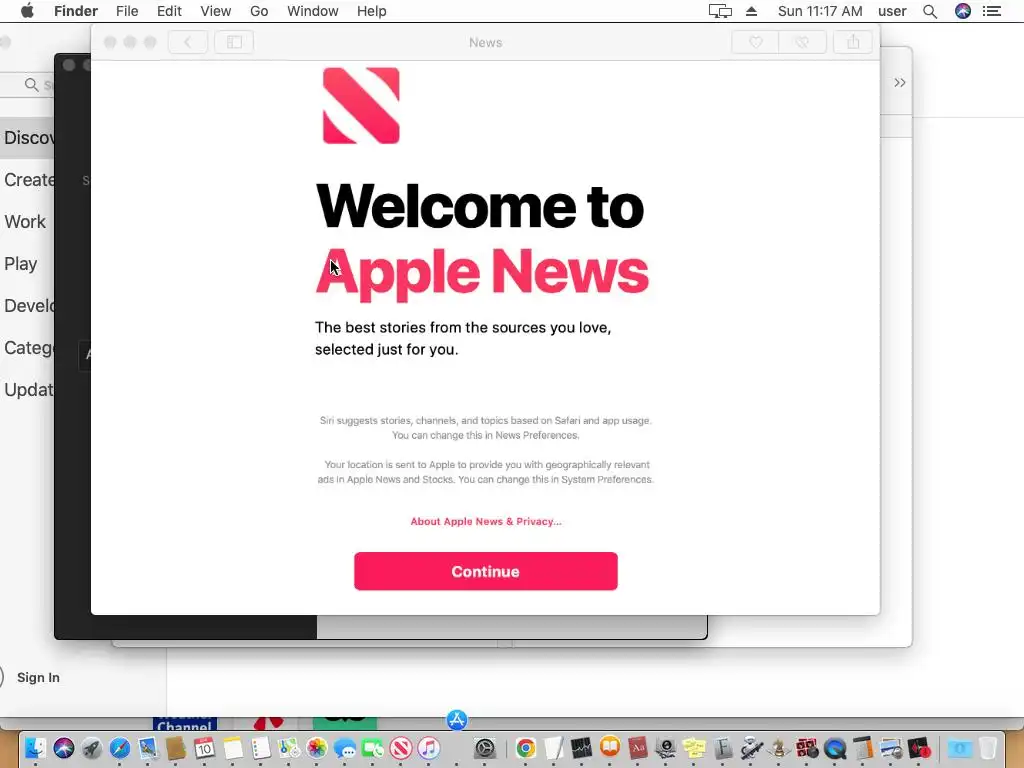Select Updates in App Store sidebar
This screenshot has width=1024, height=768.
[x=27, y=390]
